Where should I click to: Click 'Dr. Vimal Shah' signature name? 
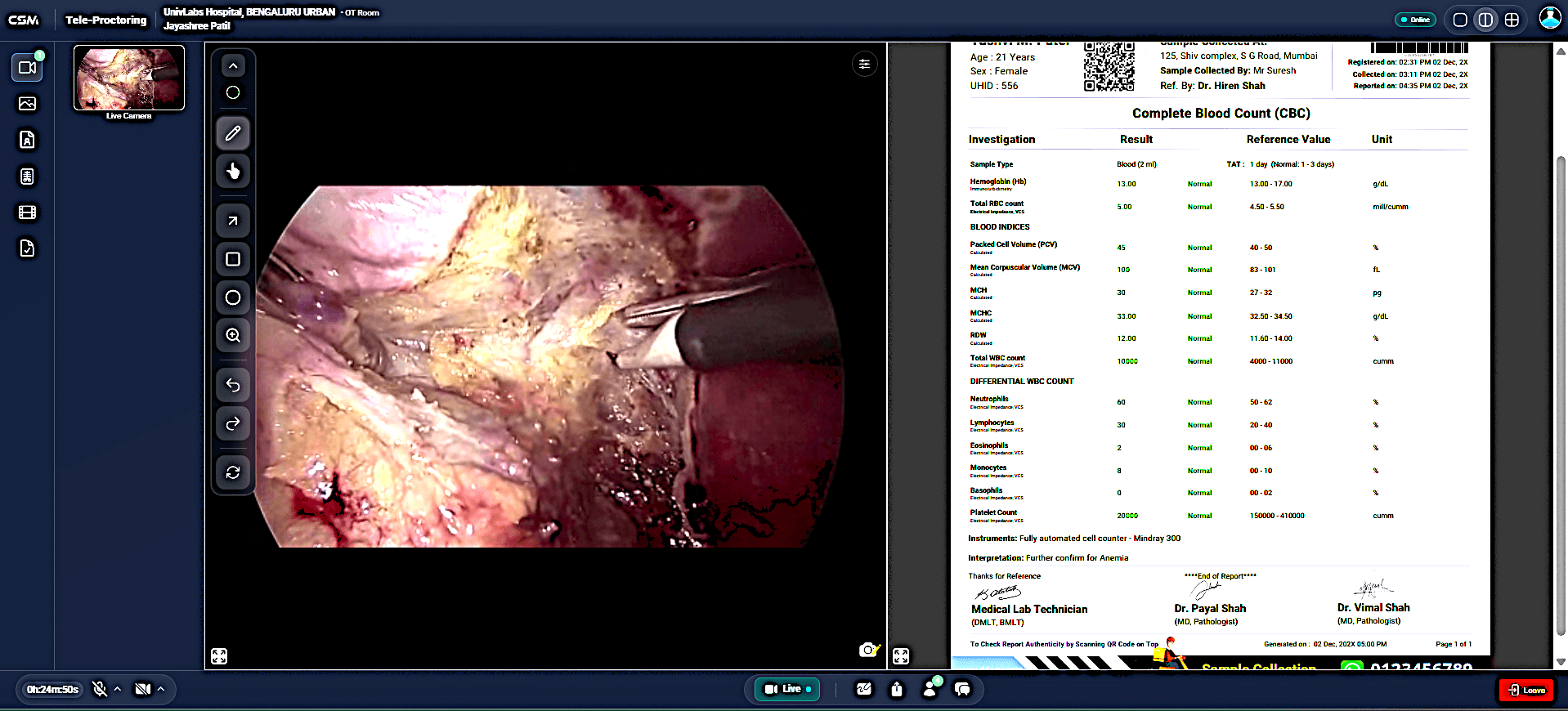(1373, 607)
